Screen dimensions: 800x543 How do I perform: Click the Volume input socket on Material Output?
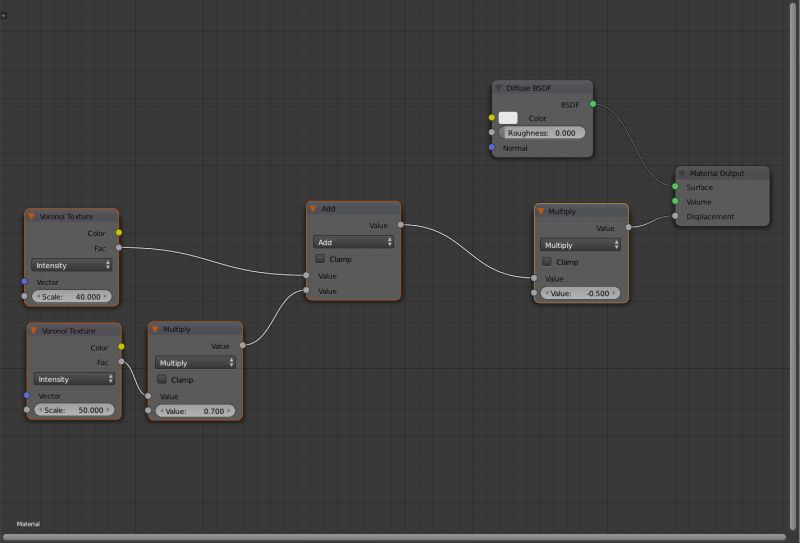coord(675,202)
